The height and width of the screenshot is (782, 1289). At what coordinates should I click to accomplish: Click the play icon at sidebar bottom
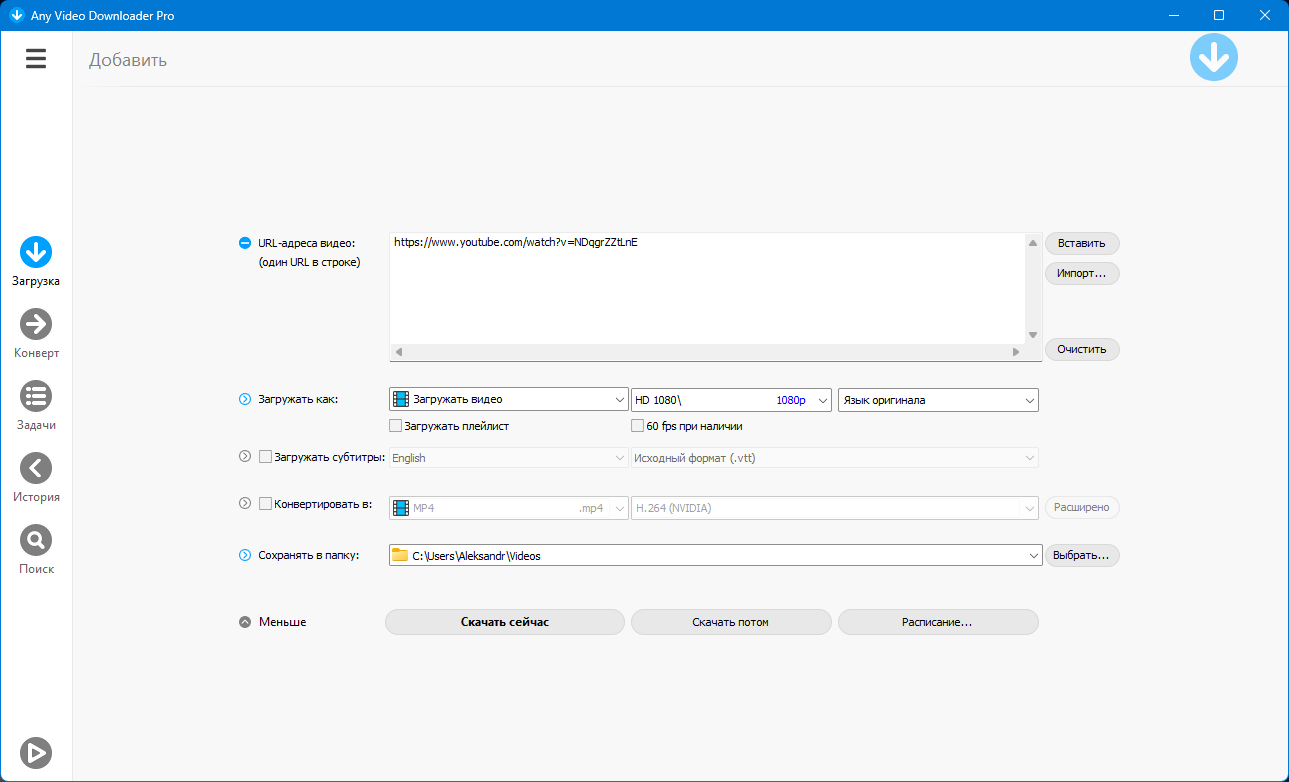(36, 752)
